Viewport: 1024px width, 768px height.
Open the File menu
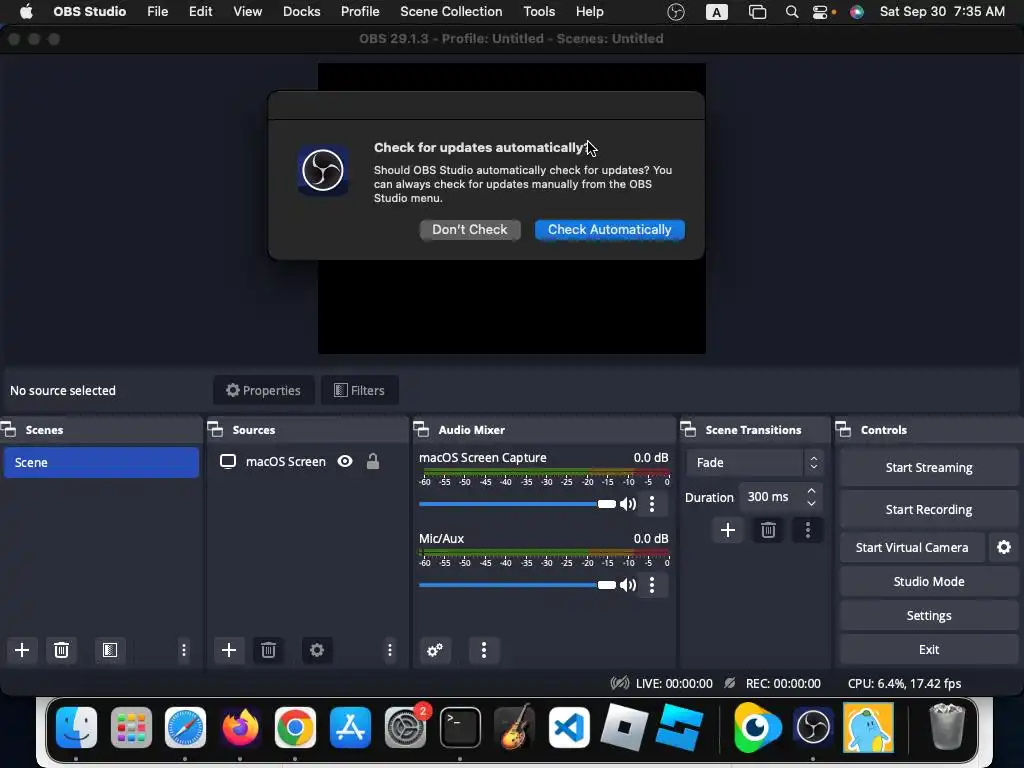[x=157, y=12]
